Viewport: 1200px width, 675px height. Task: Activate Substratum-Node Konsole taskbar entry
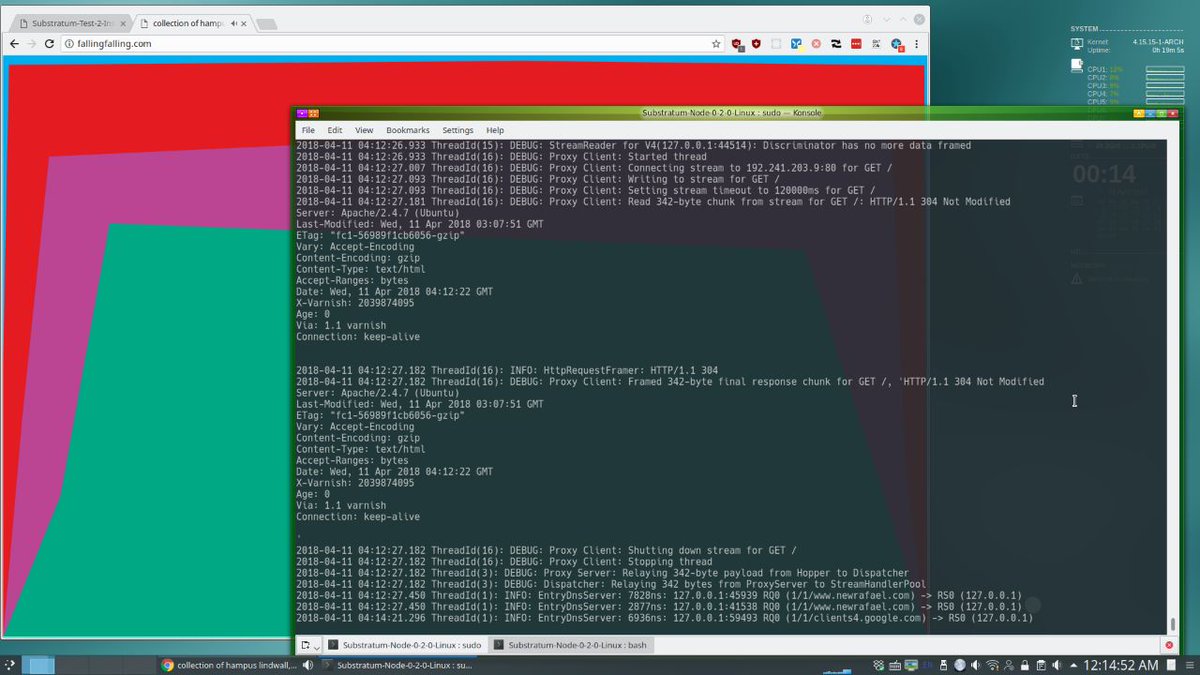[396, 665]
